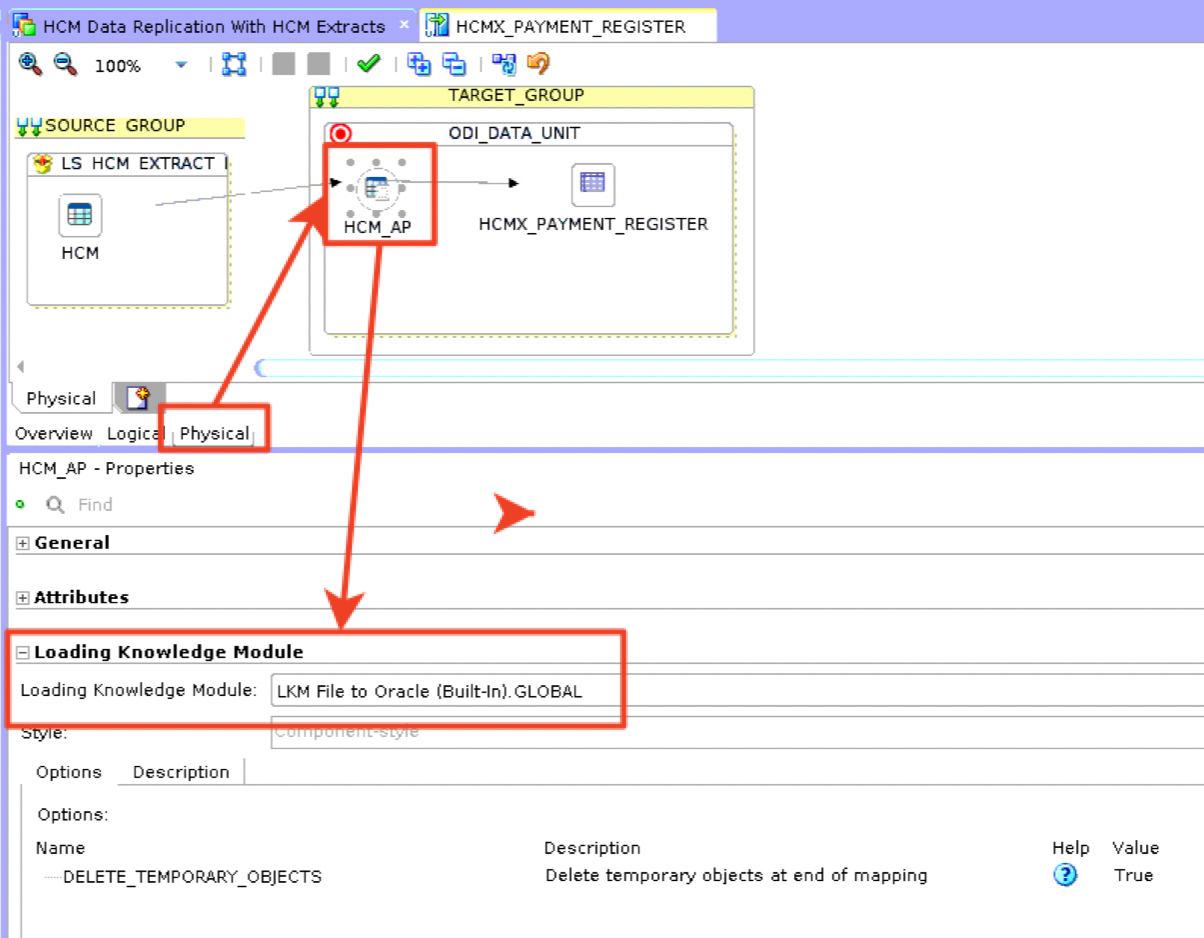Click the collapse all toolbar icon

[x=454, y=65]
